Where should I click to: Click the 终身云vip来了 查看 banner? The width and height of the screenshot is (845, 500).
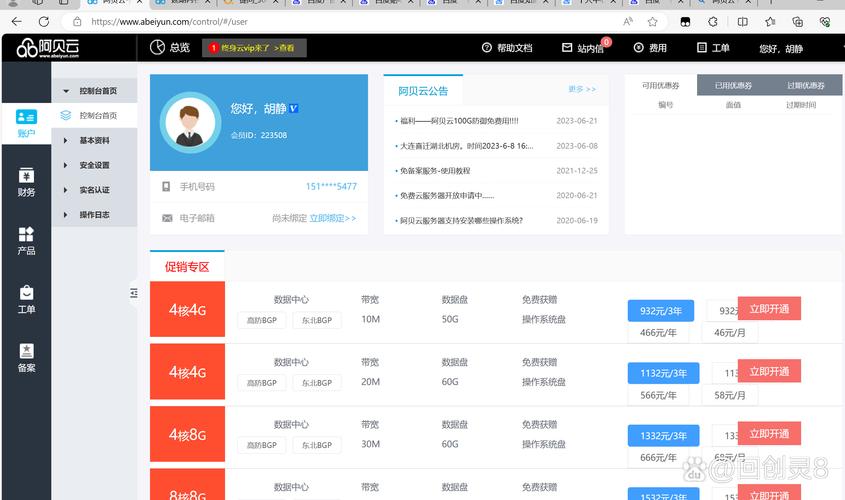point(254,47)
